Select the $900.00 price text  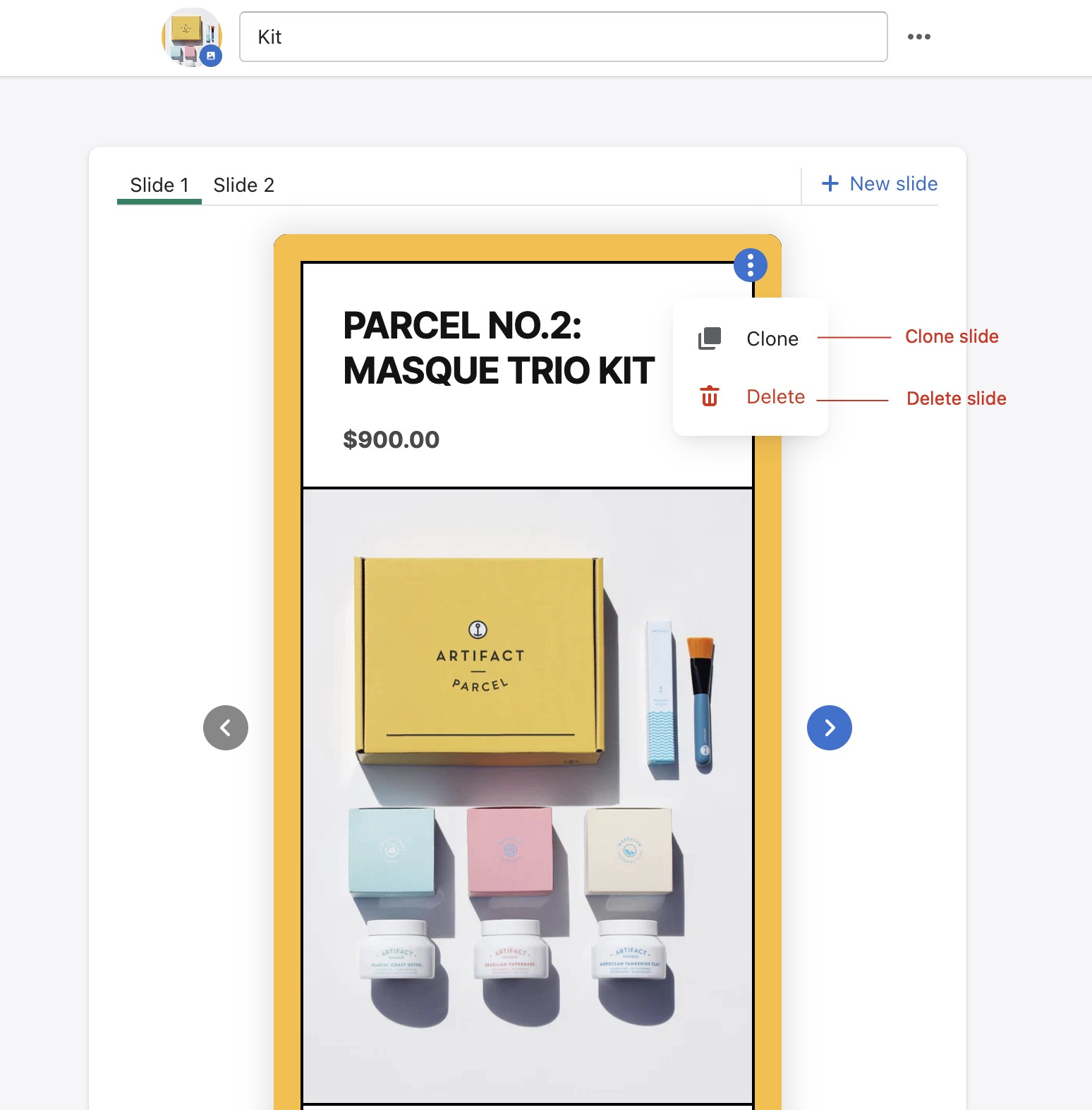(391, 440)
